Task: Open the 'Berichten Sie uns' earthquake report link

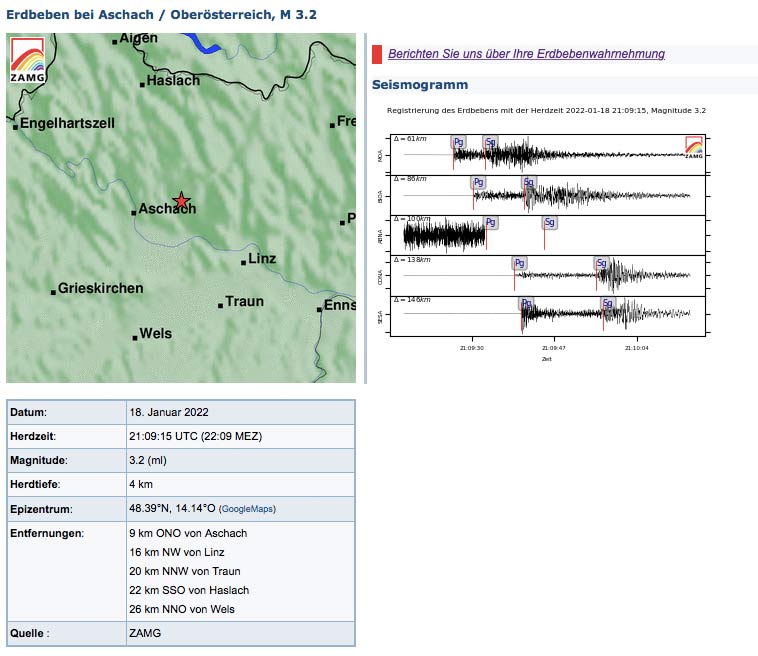Action: (x=526, y=54)
